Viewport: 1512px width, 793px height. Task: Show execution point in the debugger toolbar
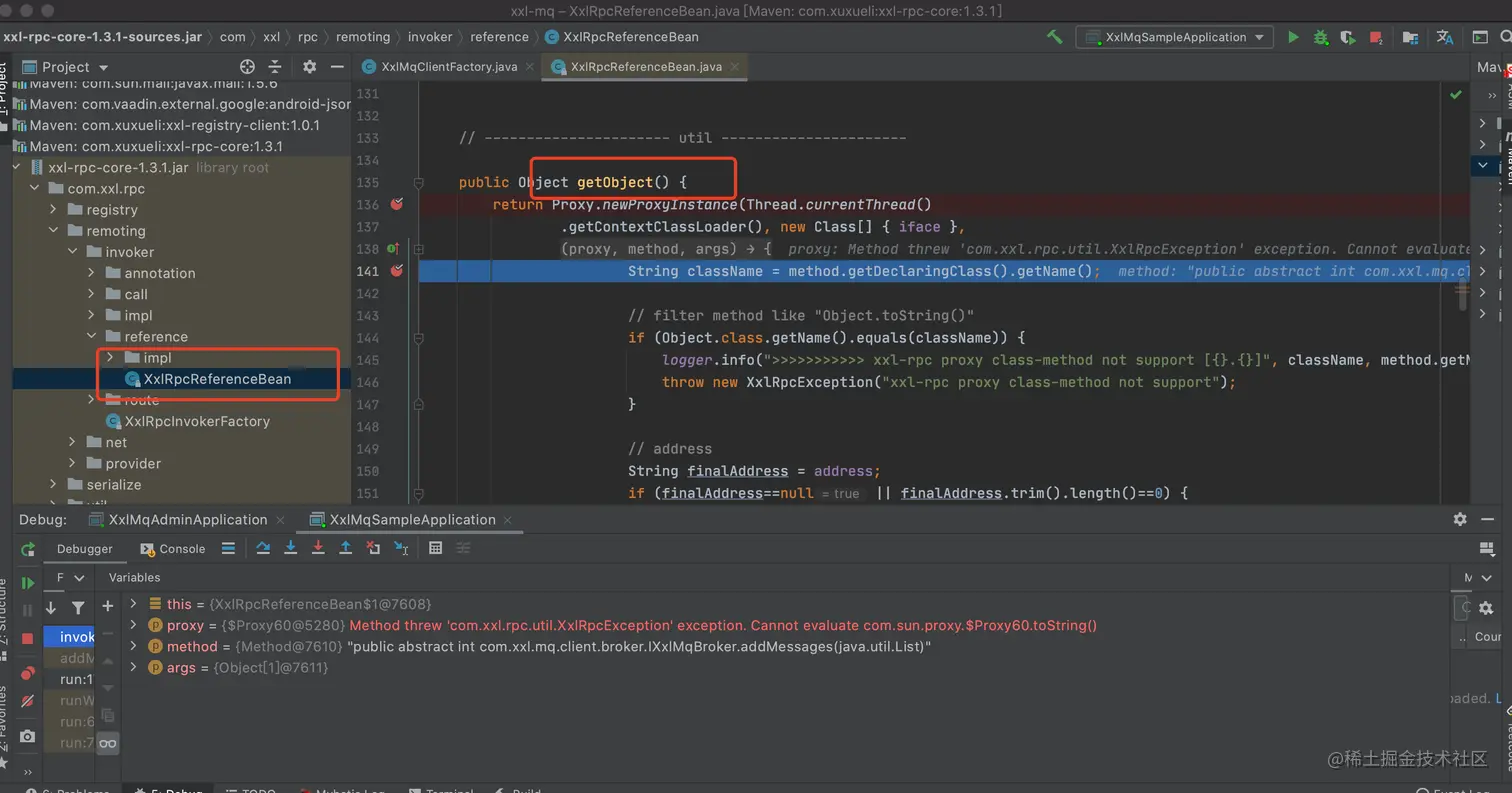click(x=228, y=548)
